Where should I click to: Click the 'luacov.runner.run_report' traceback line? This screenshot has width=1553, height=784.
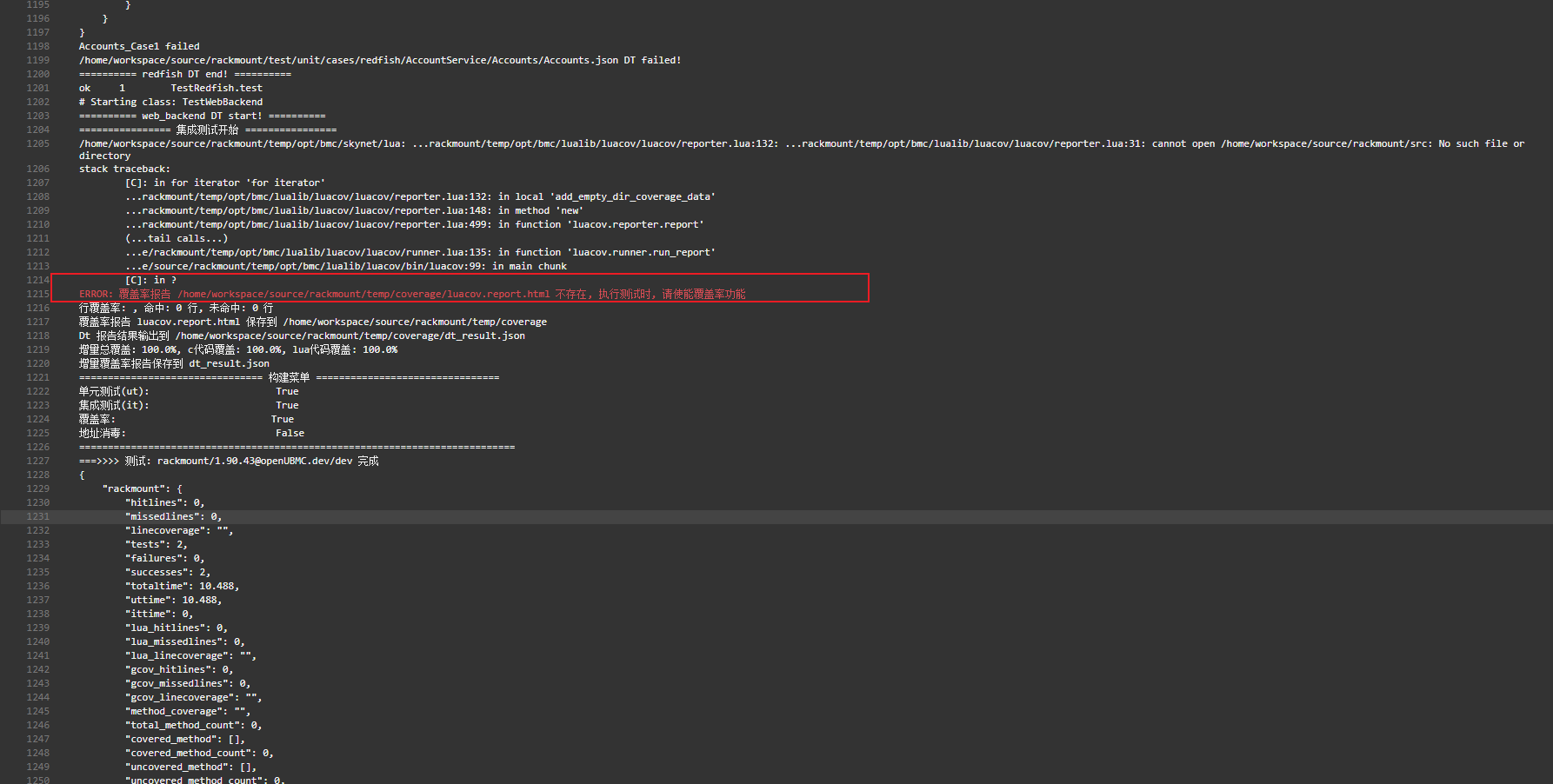[x=420, y=252]
